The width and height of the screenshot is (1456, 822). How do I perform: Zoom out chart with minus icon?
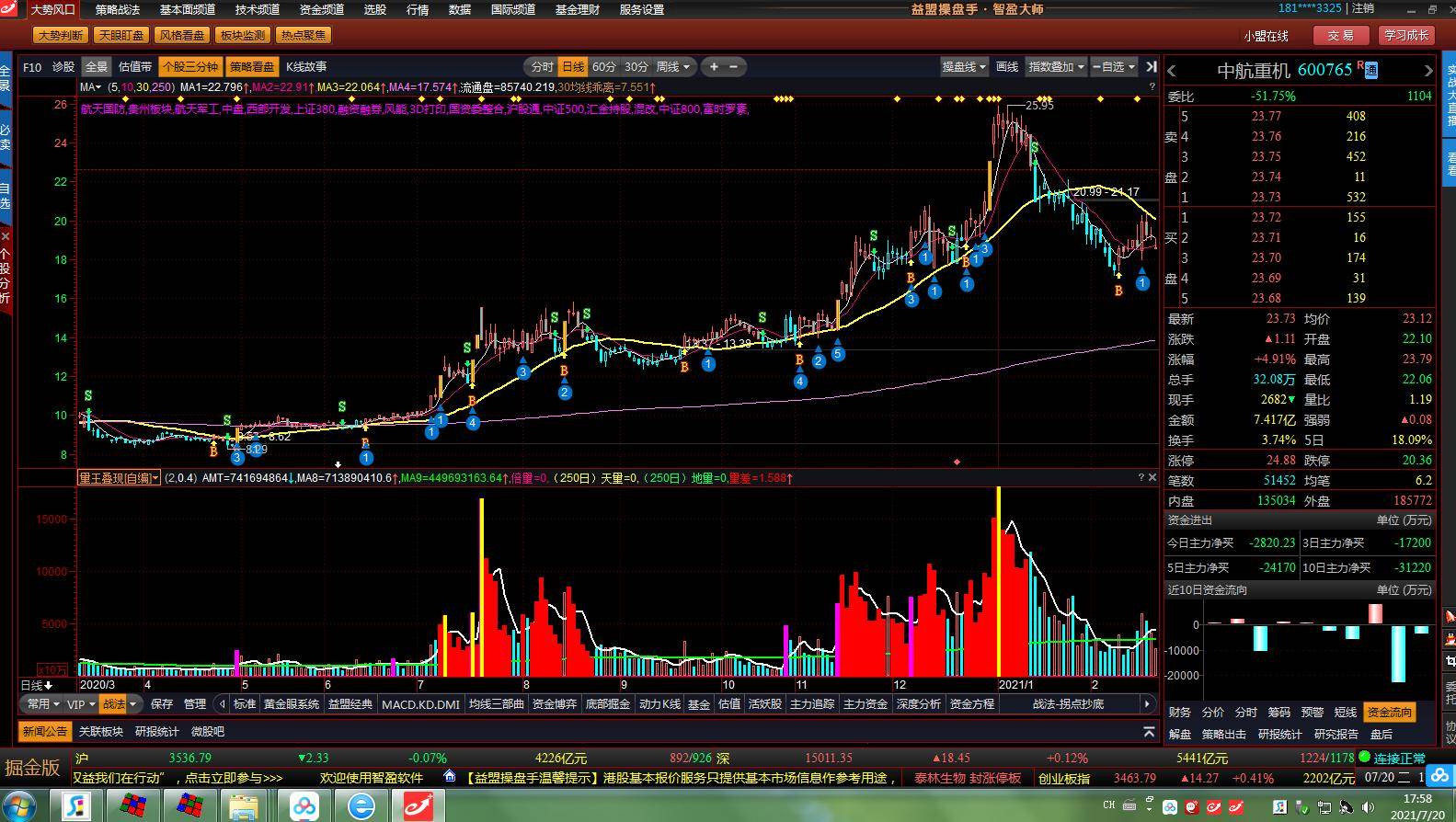[x=733, y=66]
